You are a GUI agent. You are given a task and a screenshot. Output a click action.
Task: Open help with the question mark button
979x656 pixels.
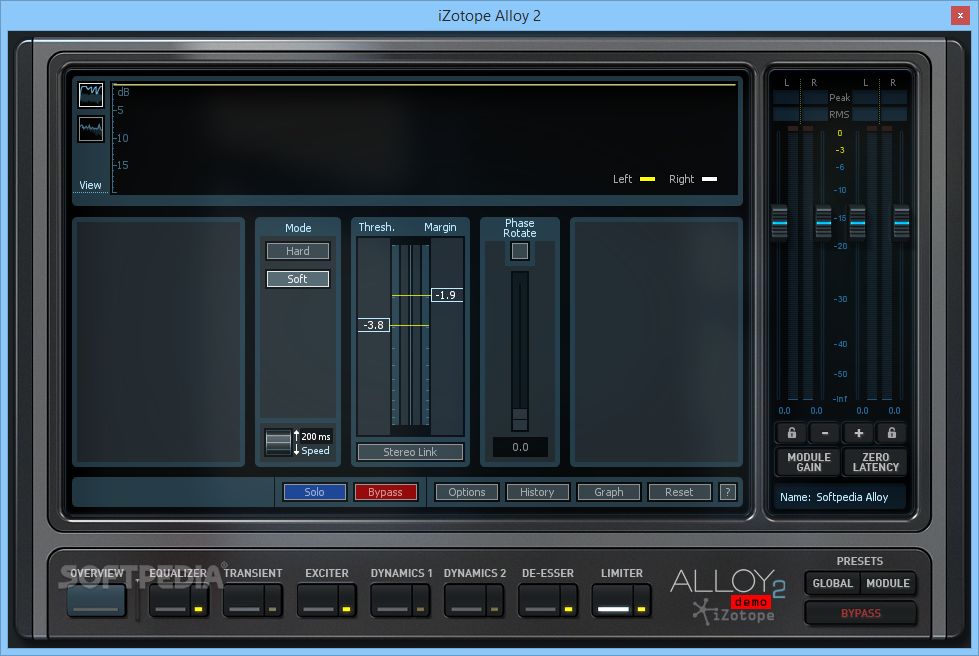(x=727, y=492)
